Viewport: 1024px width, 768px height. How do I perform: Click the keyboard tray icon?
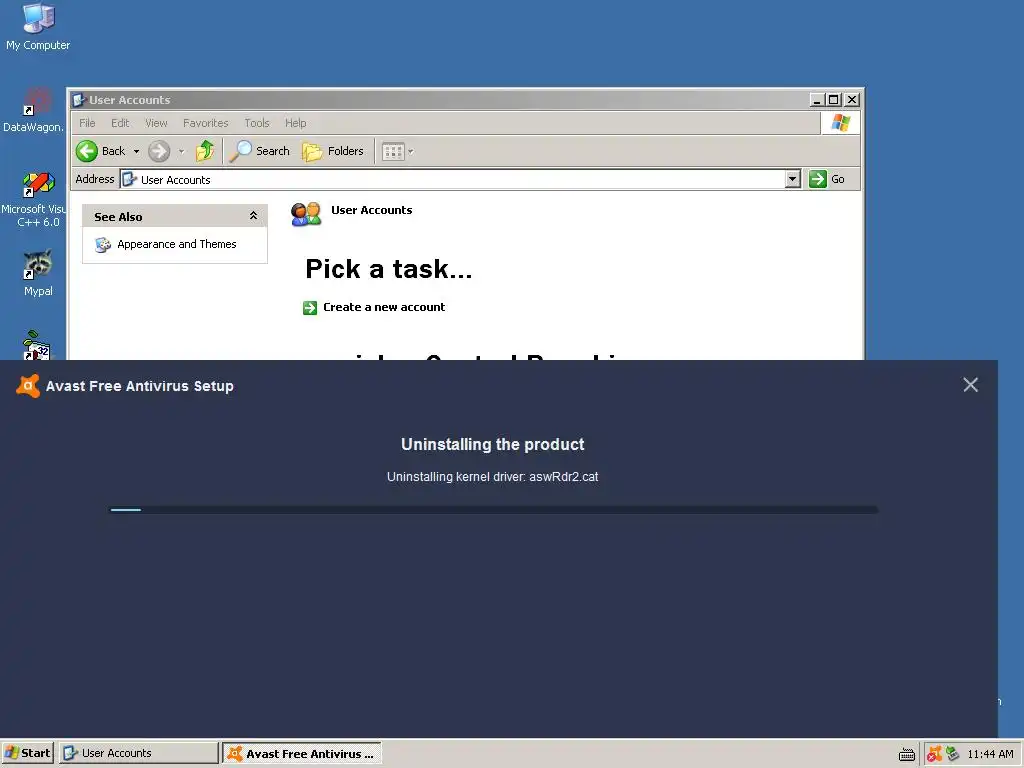(906, 754)
